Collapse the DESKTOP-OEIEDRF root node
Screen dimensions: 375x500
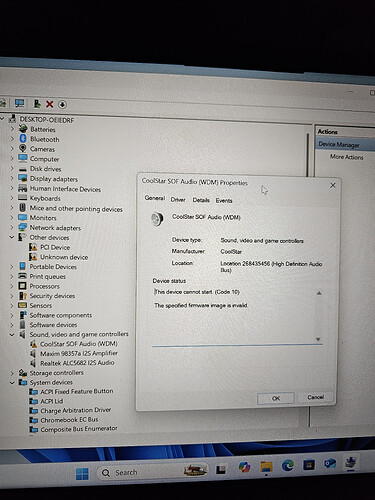3,118
